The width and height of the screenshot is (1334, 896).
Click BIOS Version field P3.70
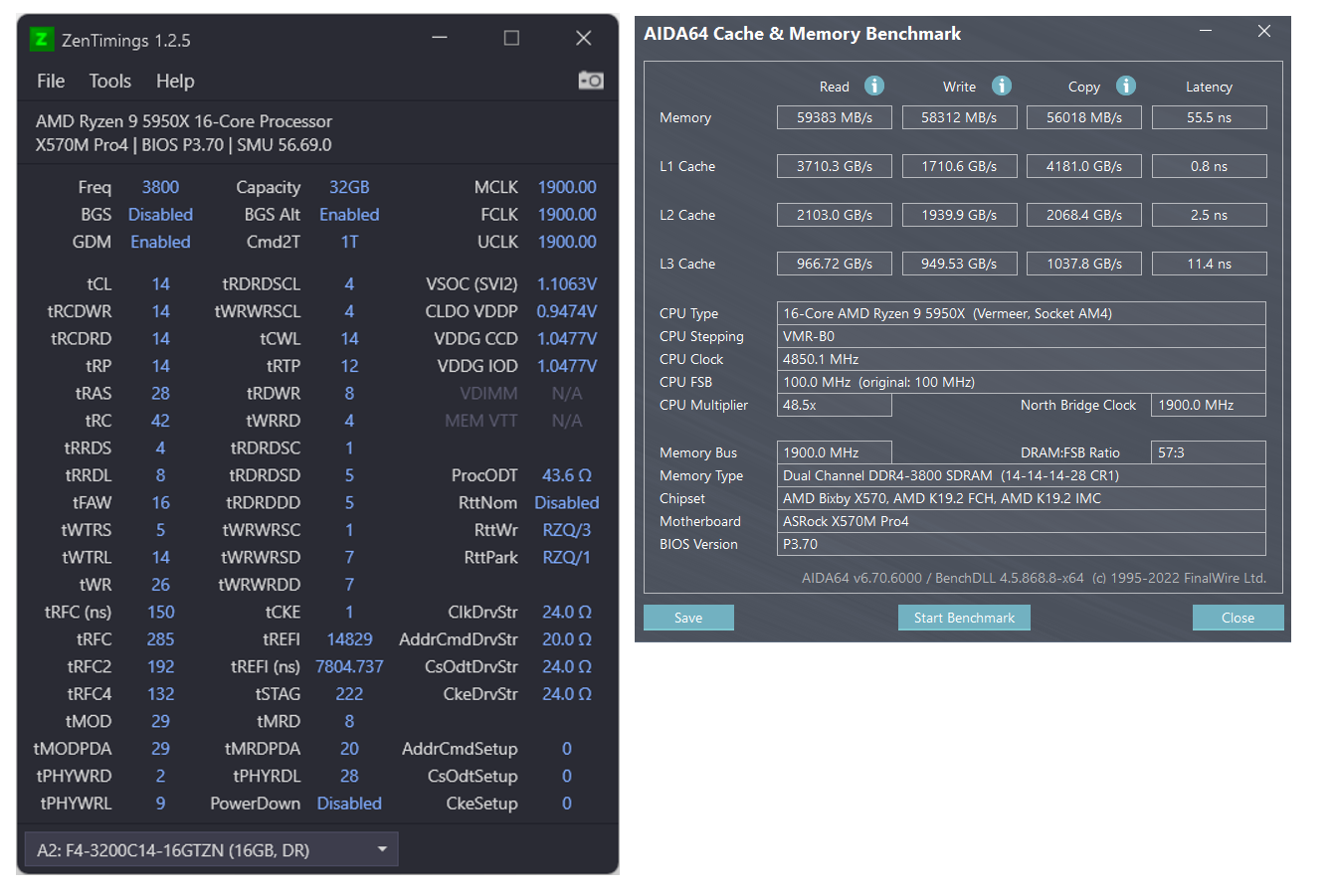[1021, 544]
